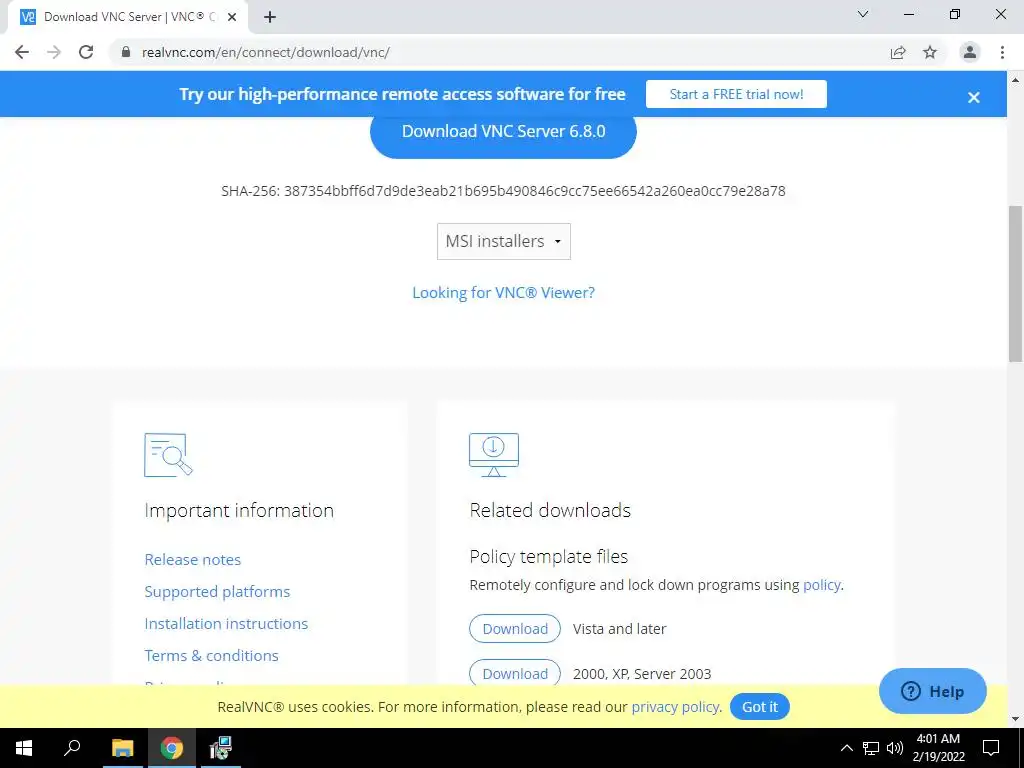Bookmark this page with the star
The width and height of the screenshot is (1024, 768).
click(x=930, y=52)
